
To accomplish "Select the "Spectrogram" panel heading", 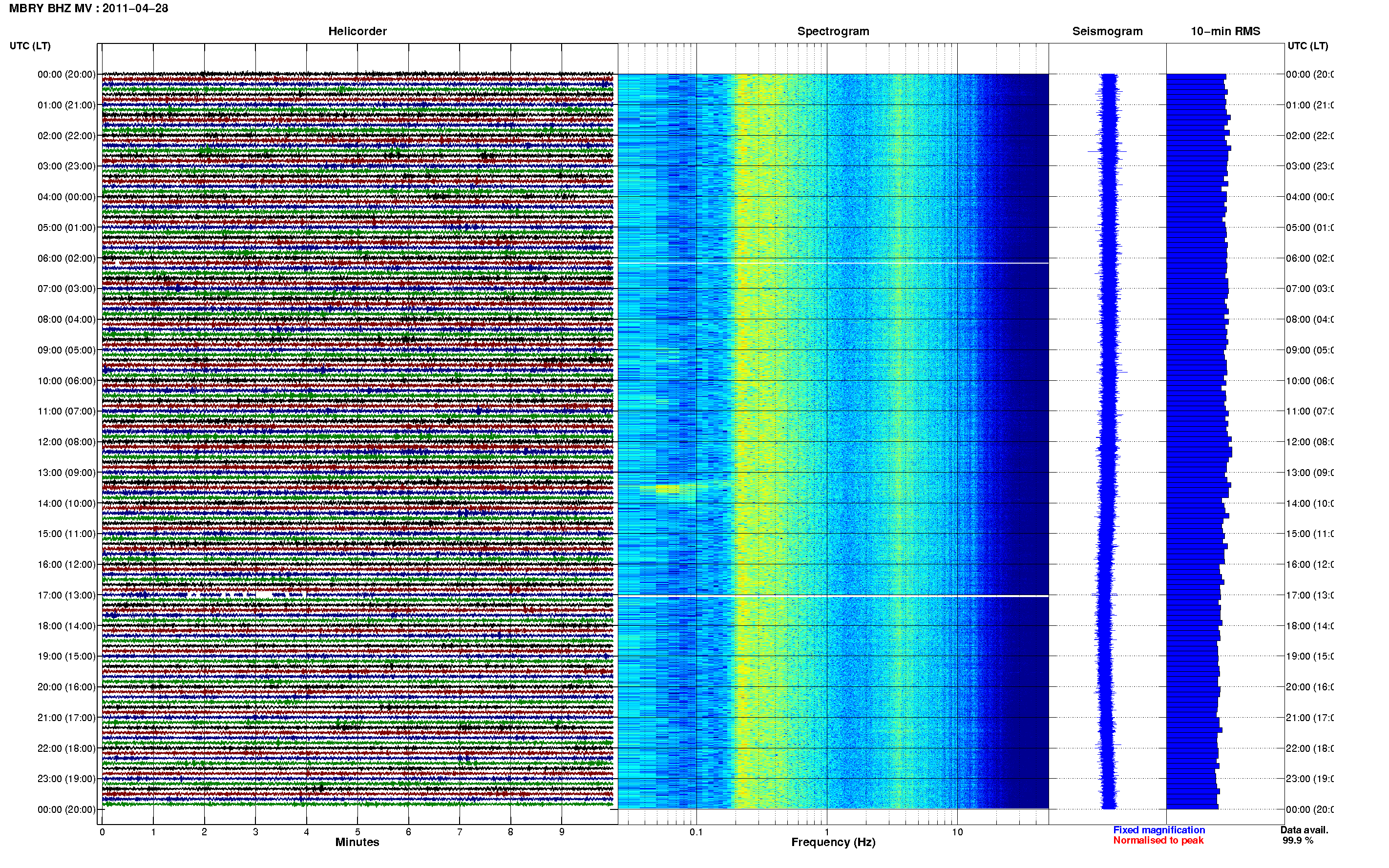I will coord(833,32).
